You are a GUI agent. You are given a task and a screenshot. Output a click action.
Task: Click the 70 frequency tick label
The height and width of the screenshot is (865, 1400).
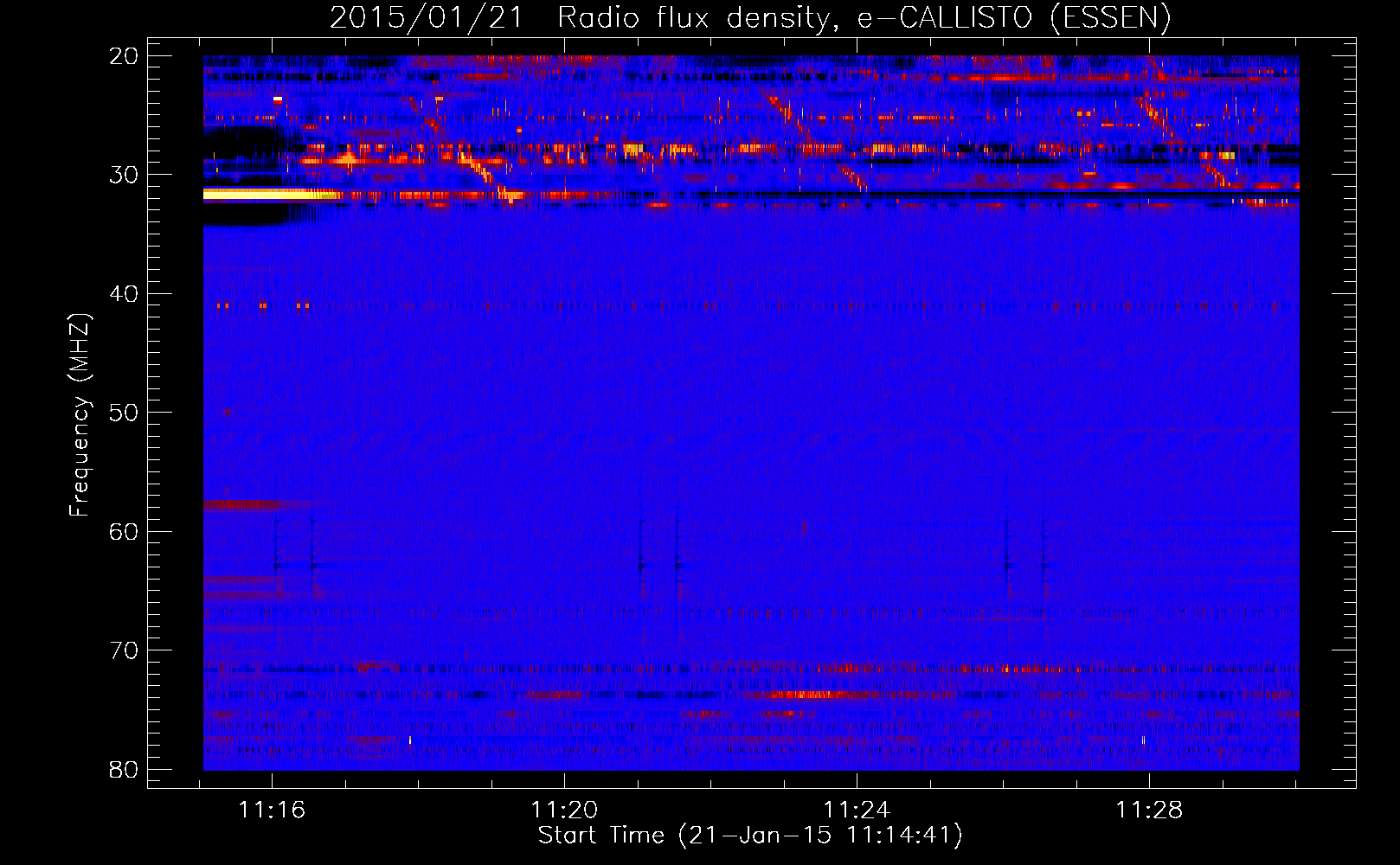click(x=124, y=650)
